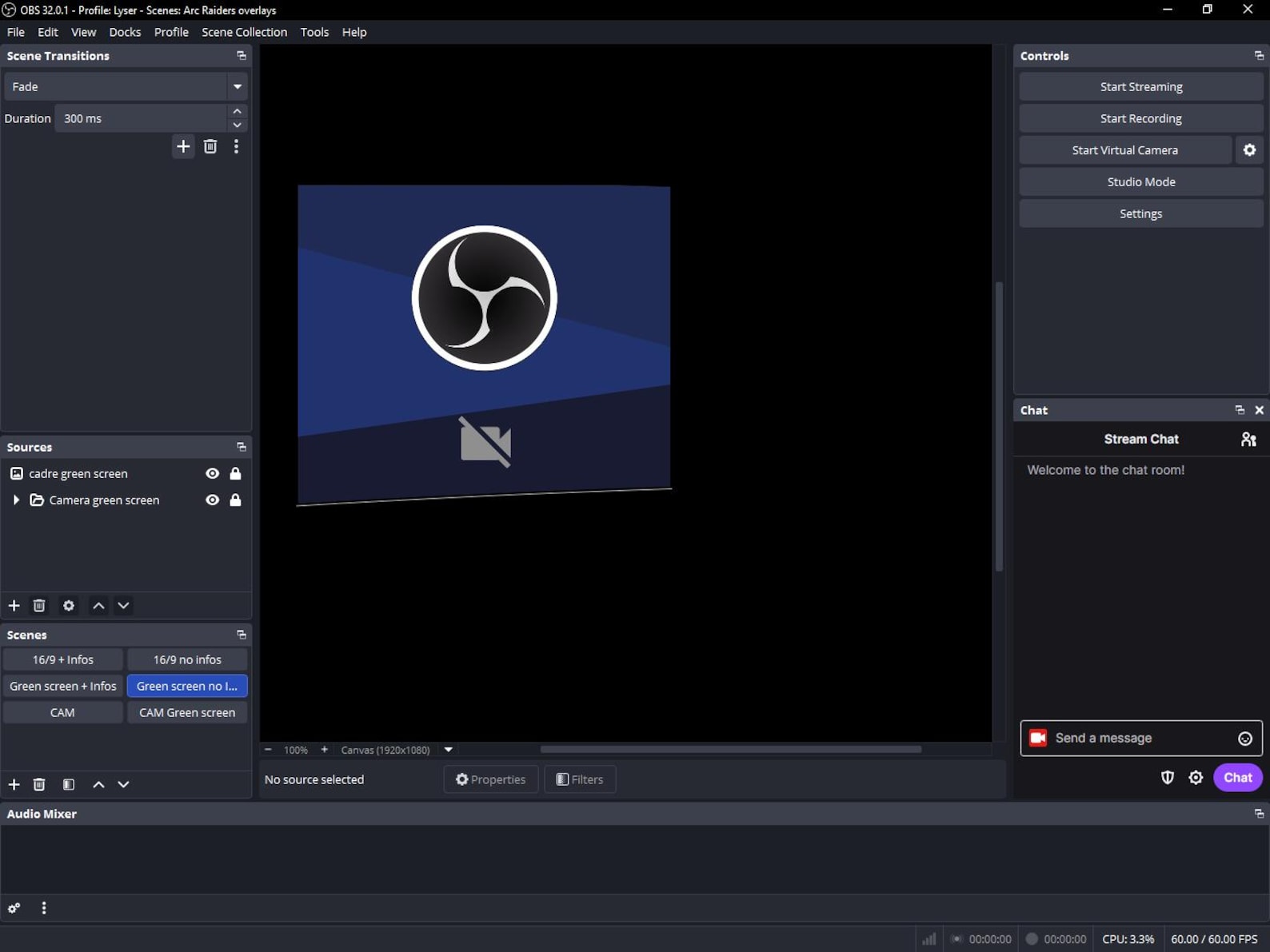Click Start Recording button
This screenshot has height=952, width=1270.
[1141, 118]
